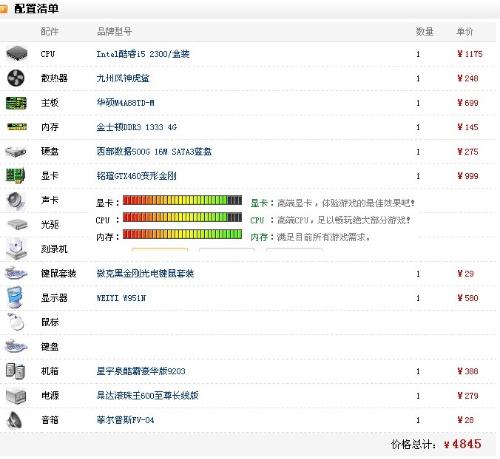Screen dimensions: 500x459
Task: Click the 音箱 category label
Action: tap(50, 420)
